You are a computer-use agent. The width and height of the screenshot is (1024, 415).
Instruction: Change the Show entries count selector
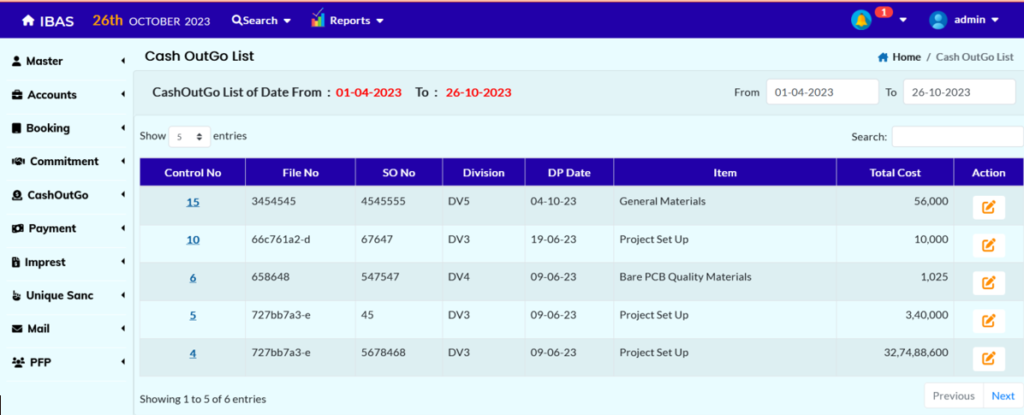click(x=189, y=136)
